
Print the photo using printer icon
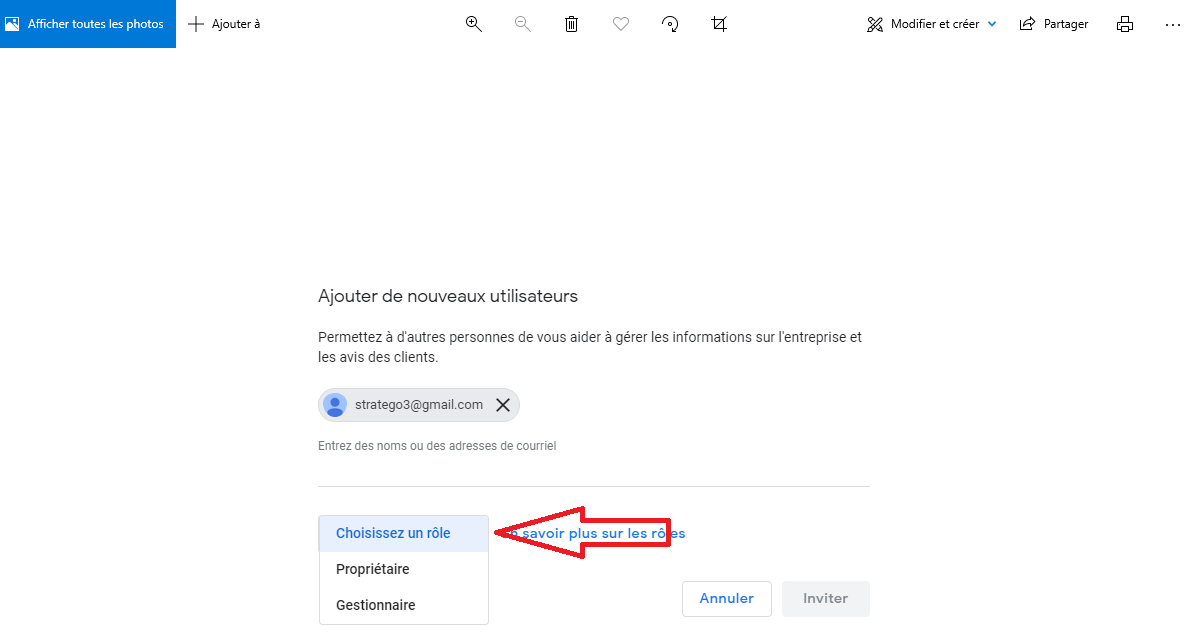point(1125,23)
